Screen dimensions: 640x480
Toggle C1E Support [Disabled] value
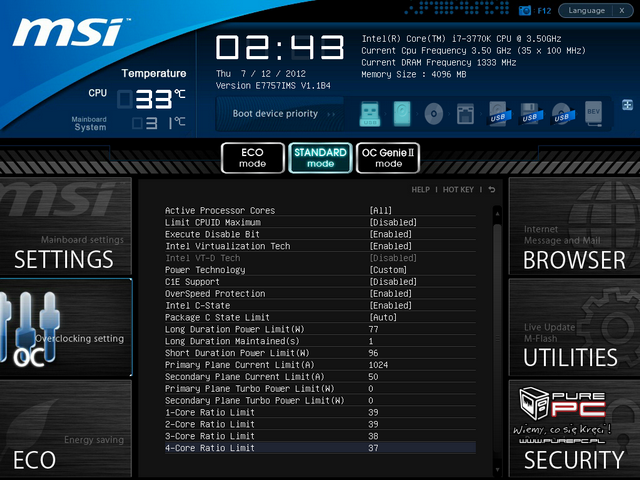[393, 282]
